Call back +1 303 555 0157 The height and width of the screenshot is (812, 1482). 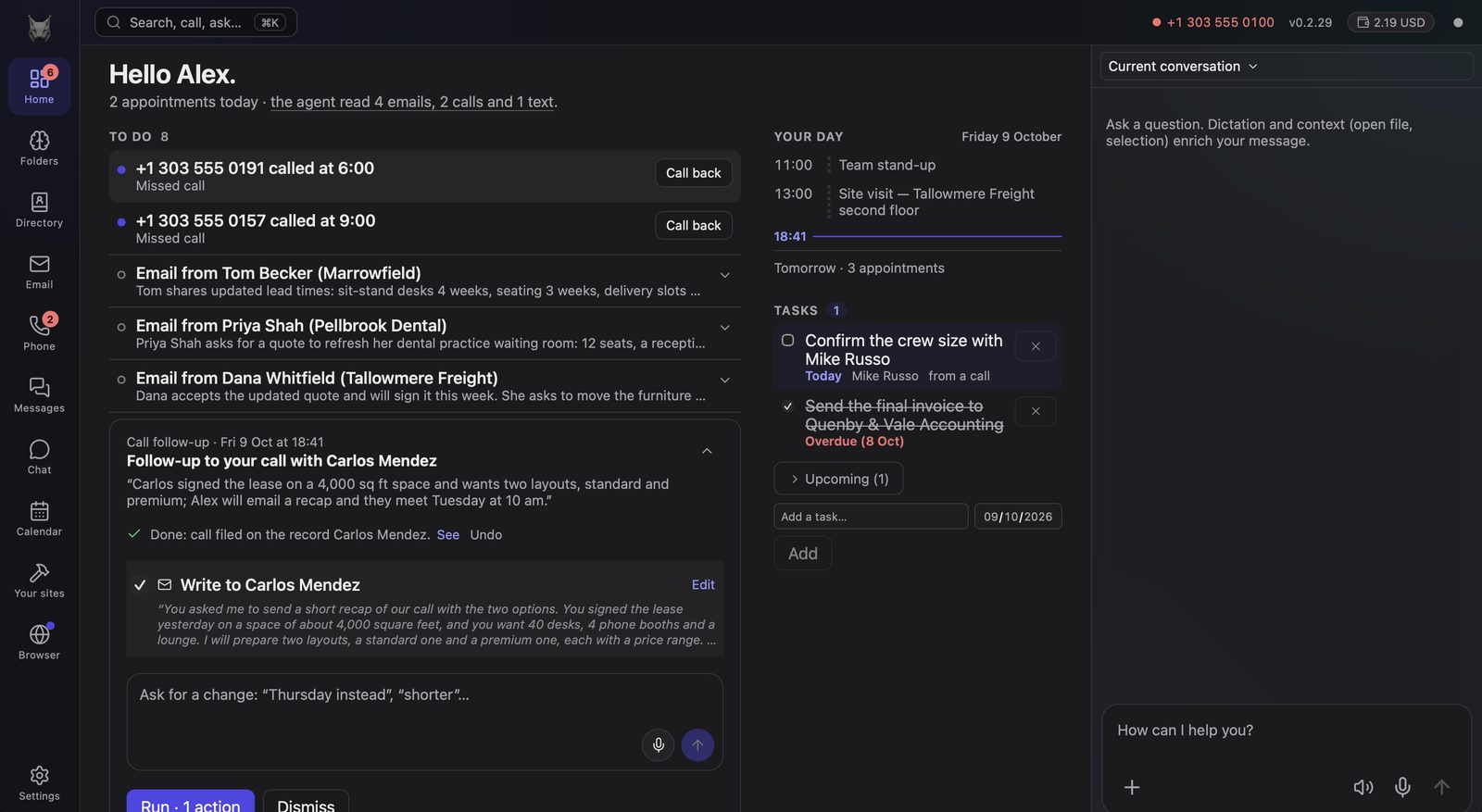[694, 226]
